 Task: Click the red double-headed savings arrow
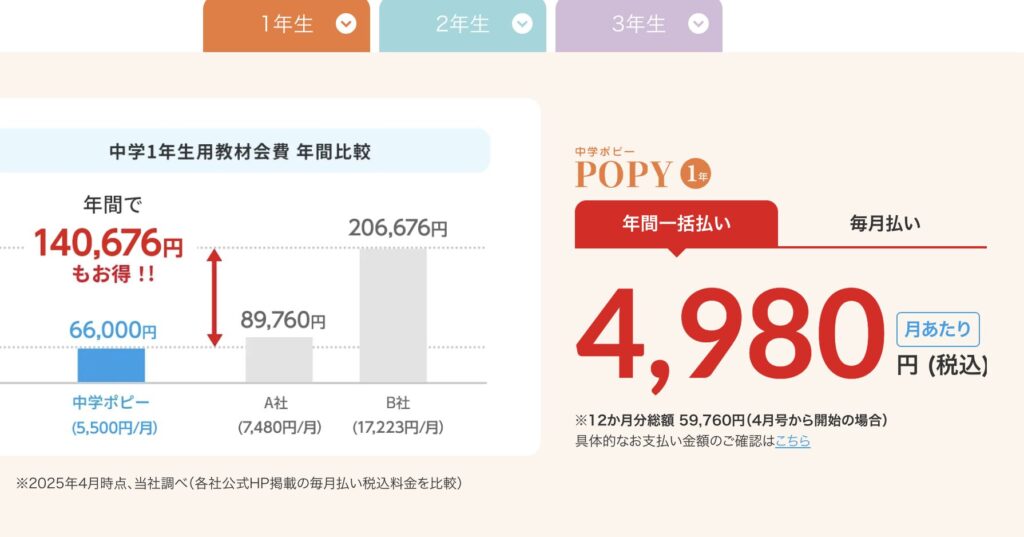214,297
